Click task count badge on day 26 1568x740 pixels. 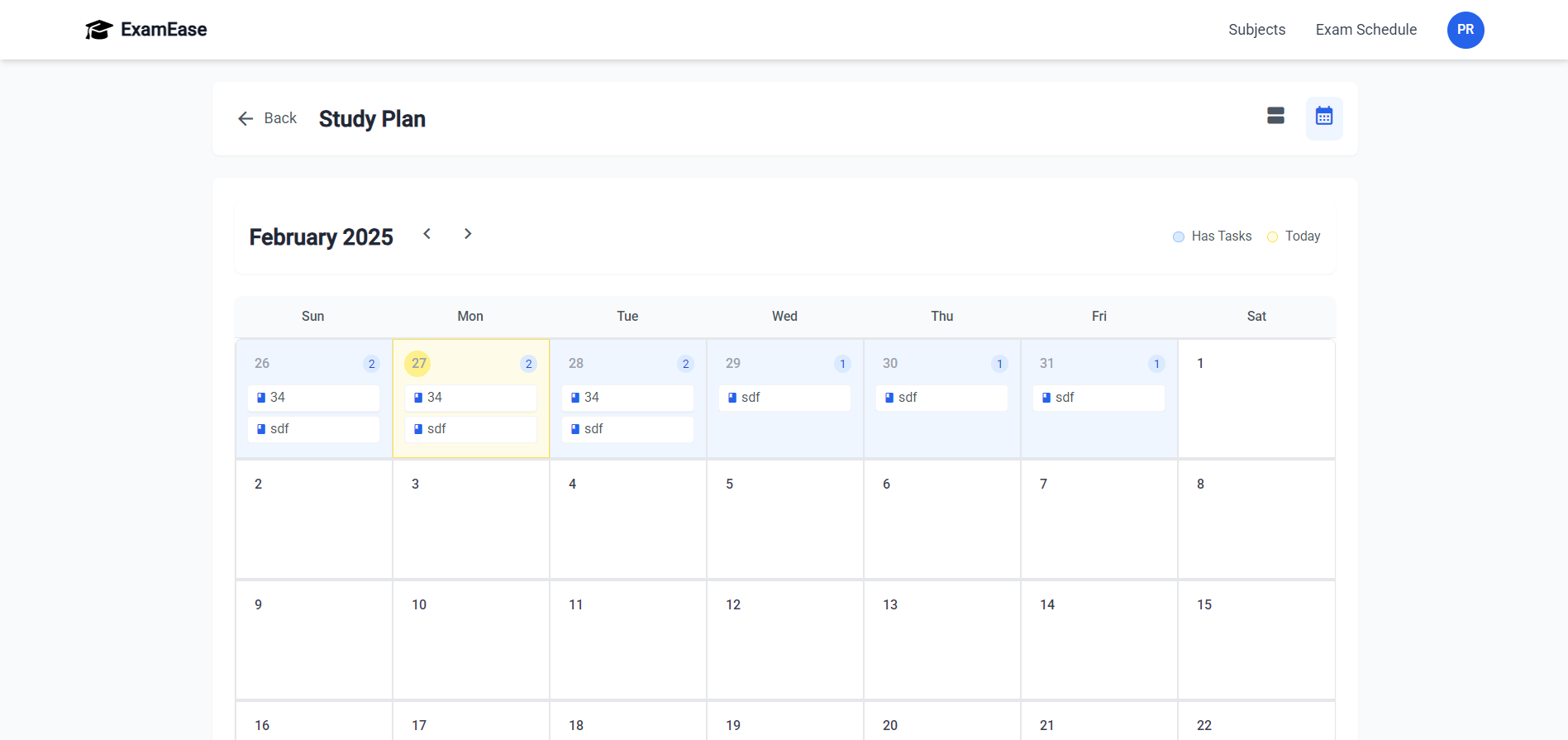coord(371,364)
